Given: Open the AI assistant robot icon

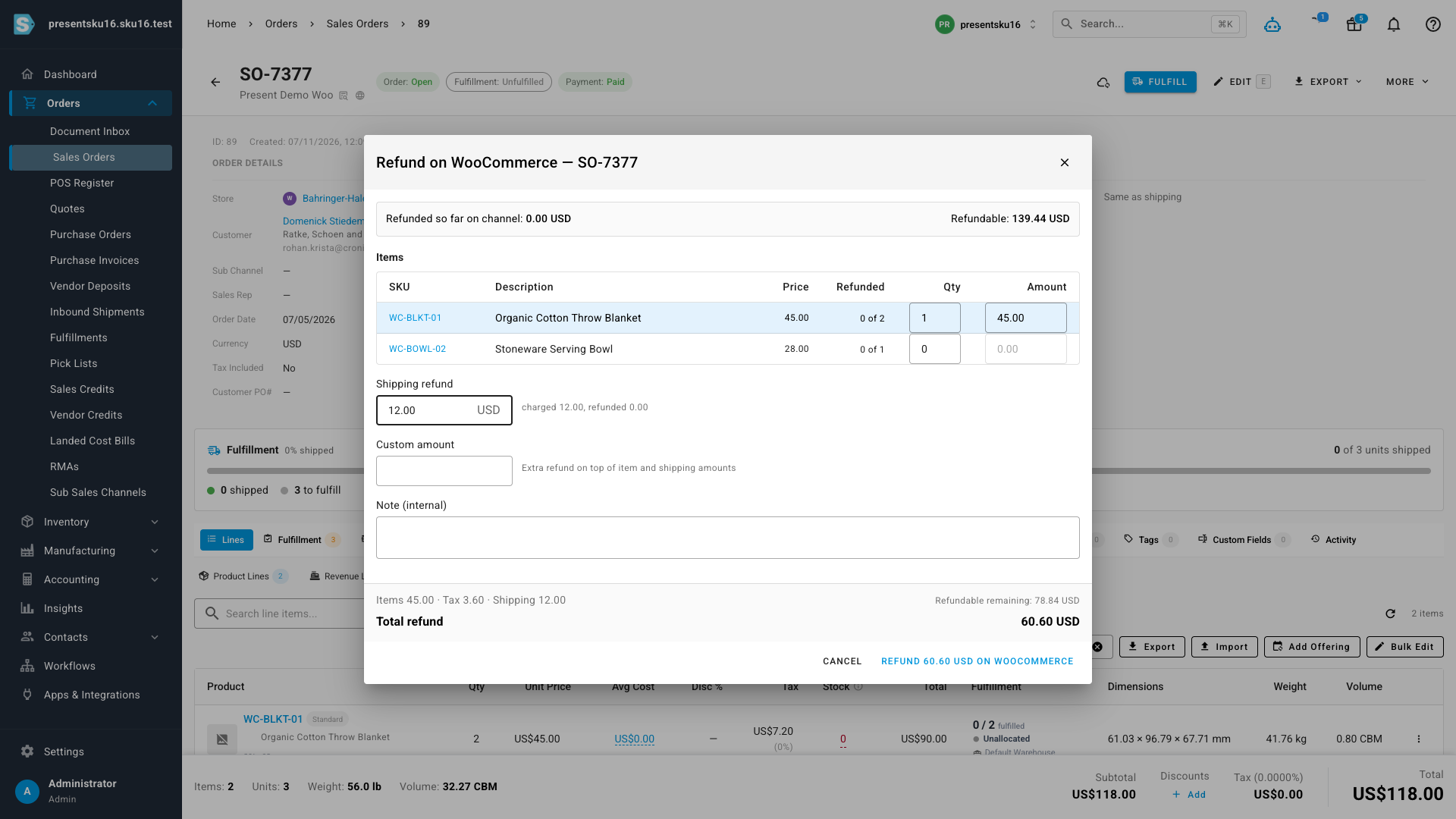Looking at the screenshot, I should tap(1272, 24).
